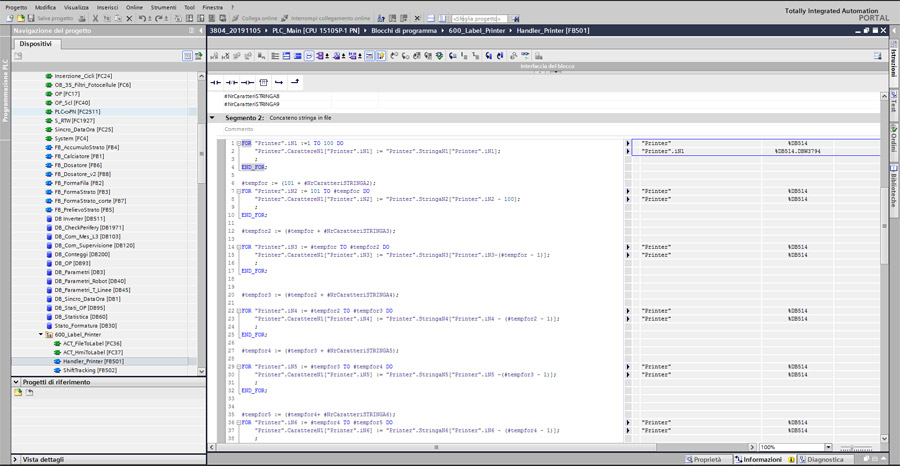Open the Proprietà inspector tab
The width and height of the screenshot is (900, 466).
tap(707, 460)
